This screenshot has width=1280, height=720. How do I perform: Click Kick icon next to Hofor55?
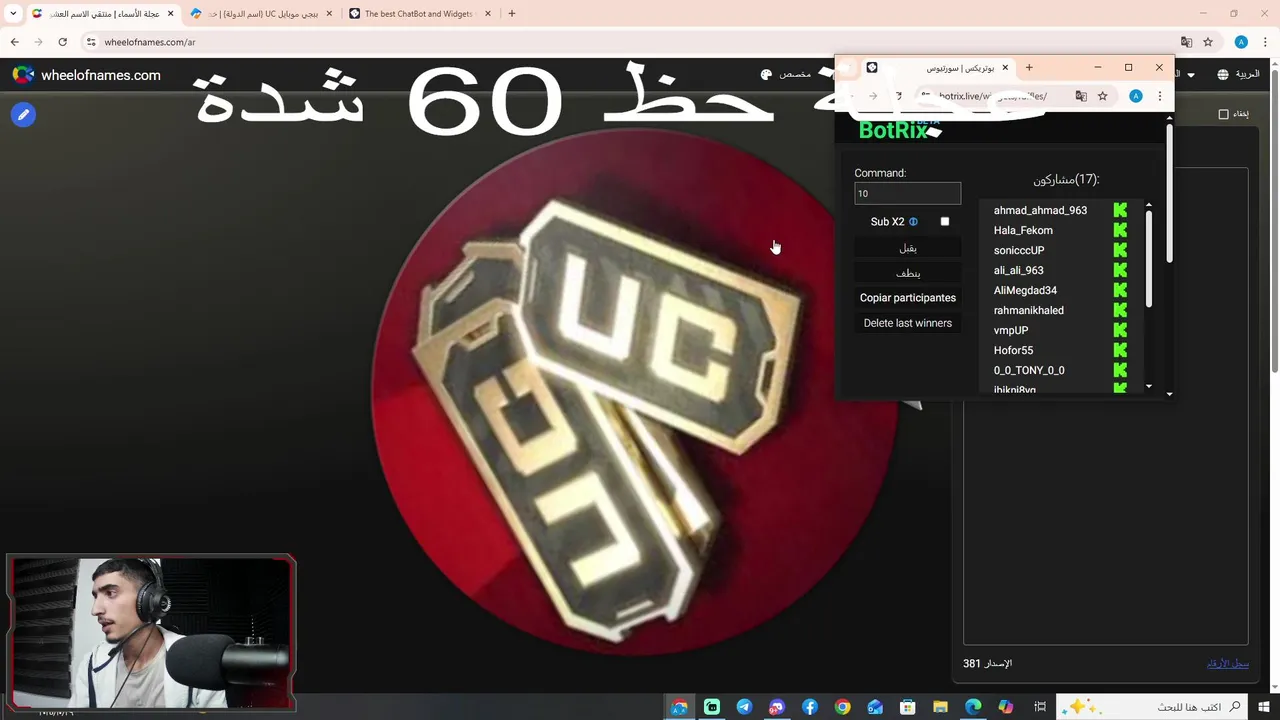(1120, 350)
